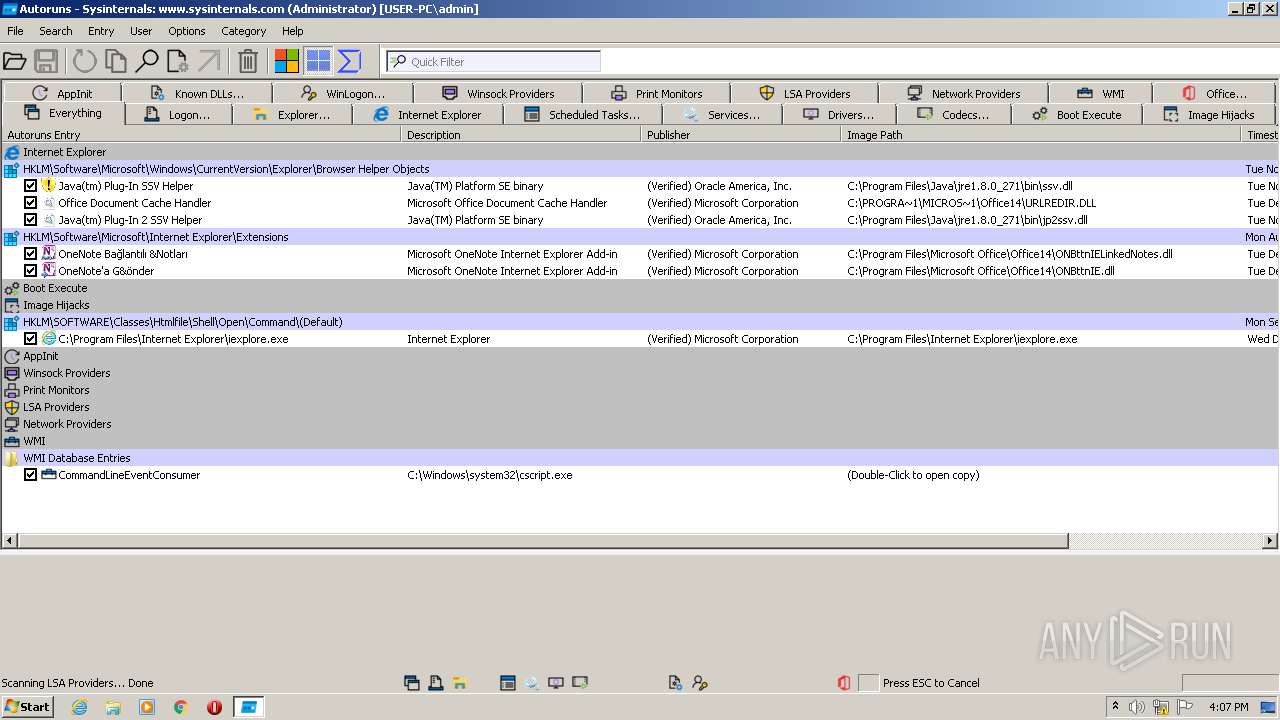Sort by the Publisher column header

(741, 135)
